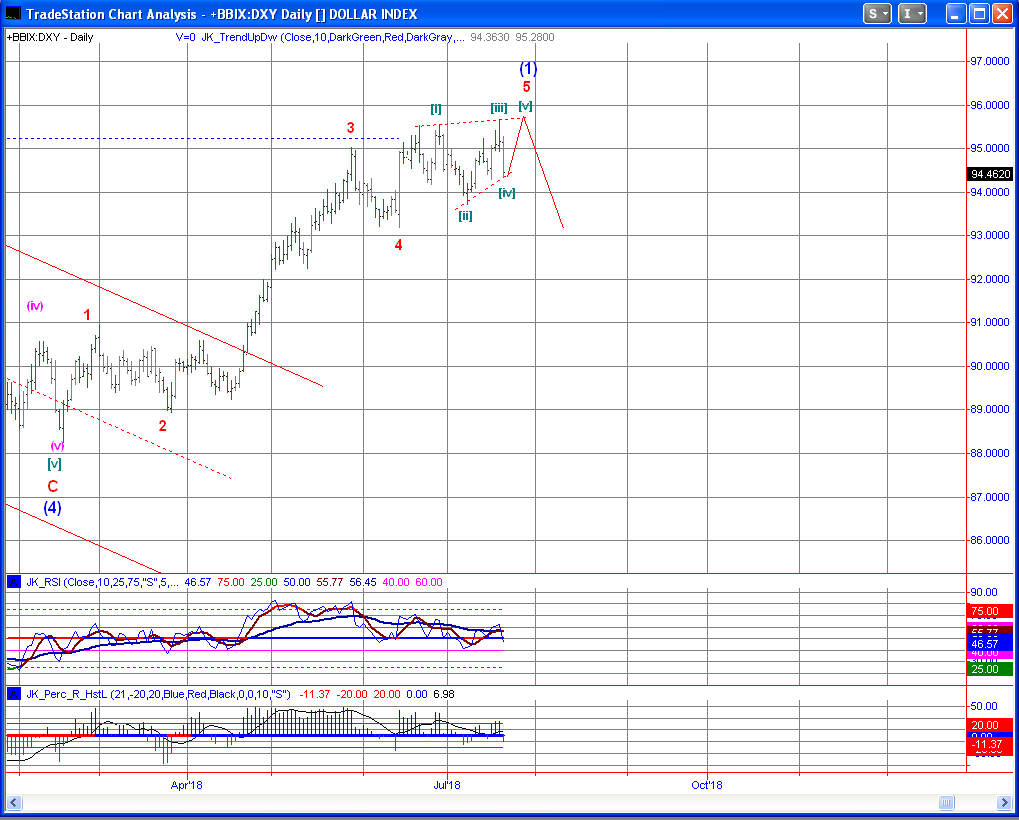
Task: Click the green 25.00 RSI axis tag
Action: (990, 669)
